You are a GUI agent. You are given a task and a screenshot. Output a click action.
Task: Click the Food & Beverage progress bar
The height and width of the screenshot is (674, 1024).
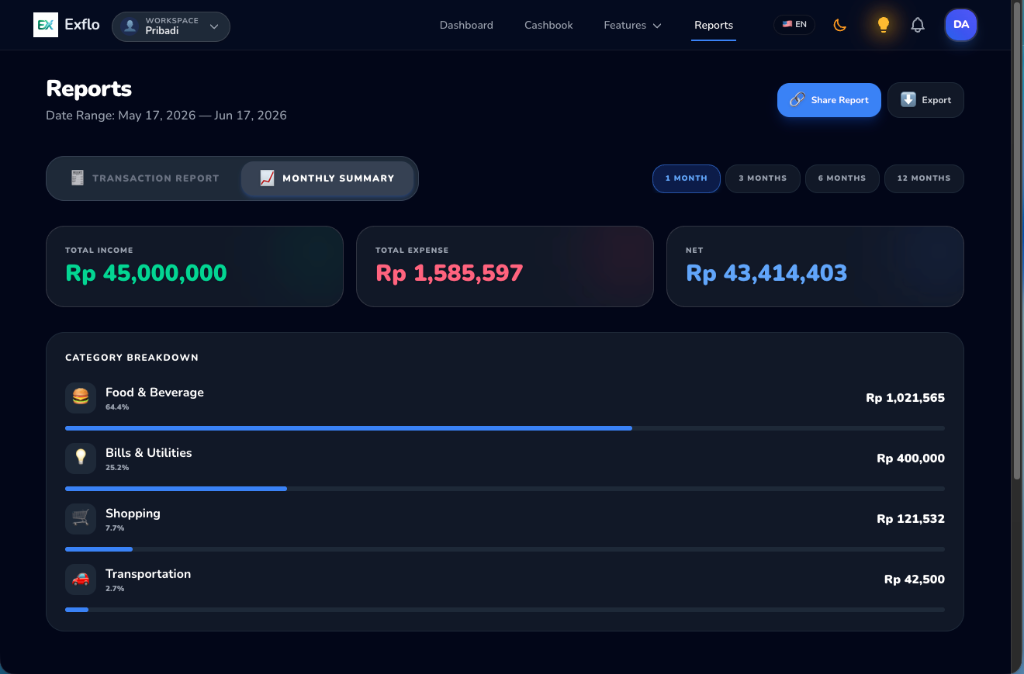tap(505, 428)
